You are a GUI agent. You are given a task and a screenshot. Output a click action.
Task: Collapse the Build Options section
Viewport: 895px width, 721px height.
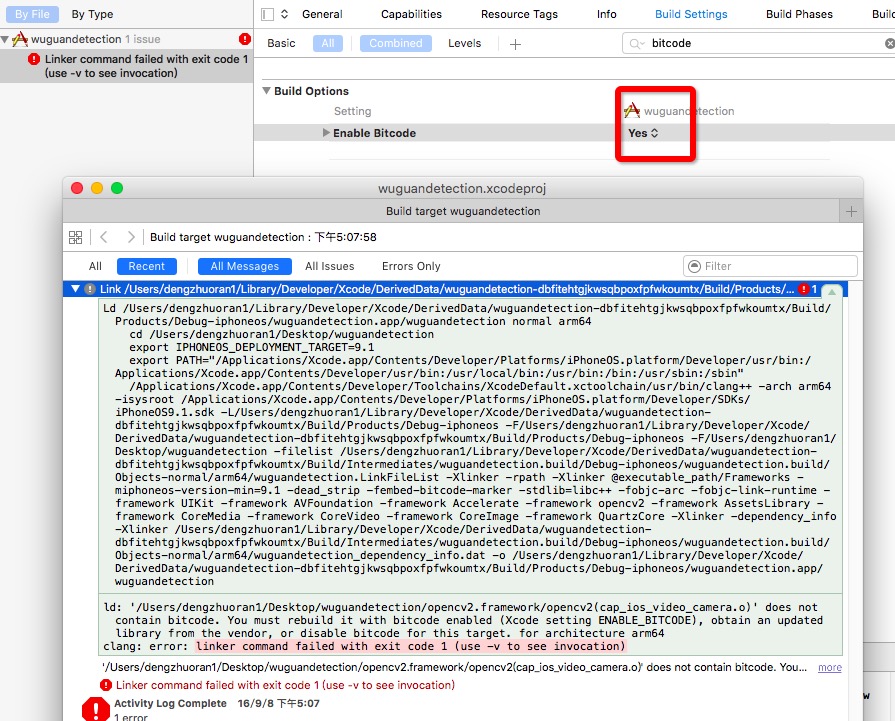[x=266, y=91]
